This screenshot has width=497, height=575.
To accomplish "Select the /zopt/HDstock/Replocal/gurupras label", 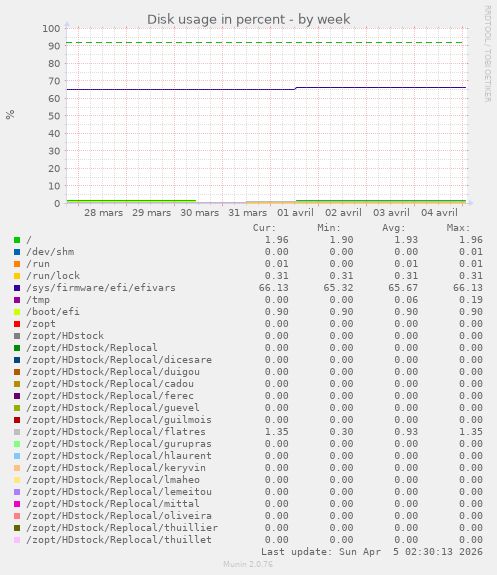I will 119,444.
